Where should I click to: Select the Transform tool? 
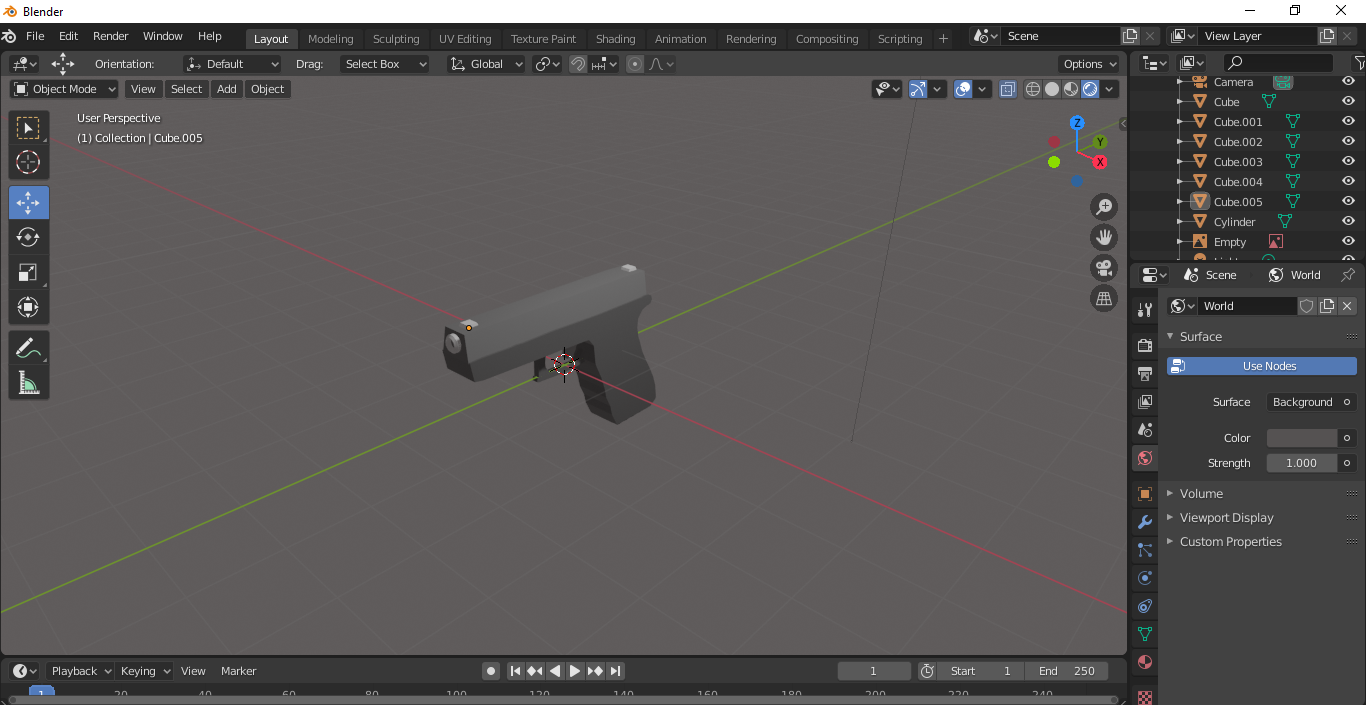pos(29,306)
